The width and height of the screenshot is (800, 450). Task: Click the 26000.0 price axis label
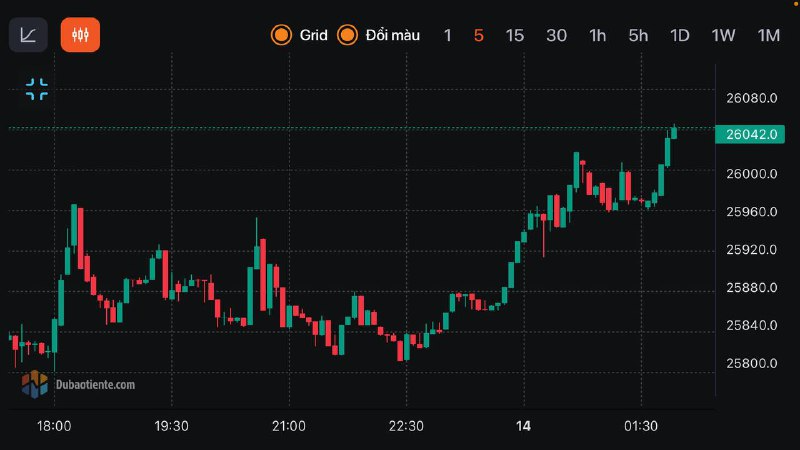tap(752, 174)
